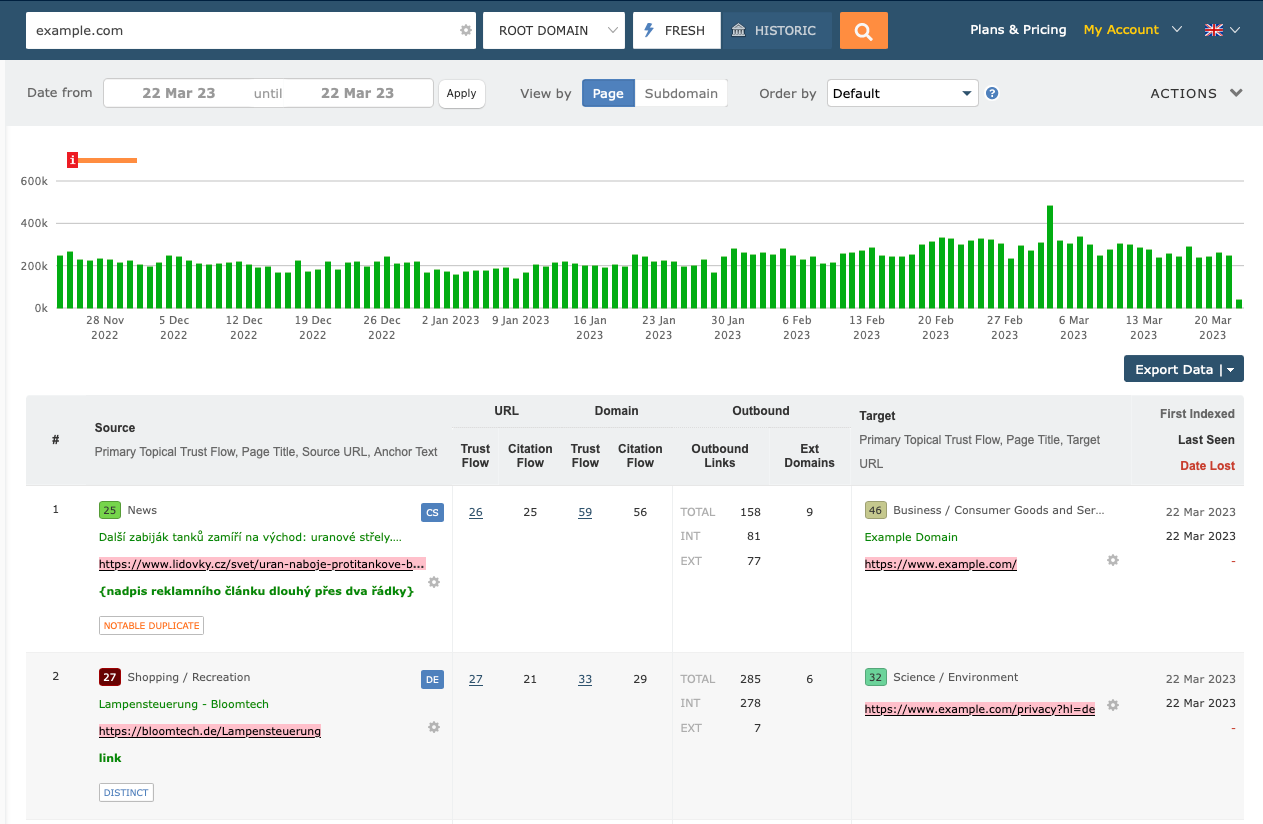Click the CS language badge on result one
This screenshot has width=1263, height=824.
pyautogui.click(x=432, y=512)
